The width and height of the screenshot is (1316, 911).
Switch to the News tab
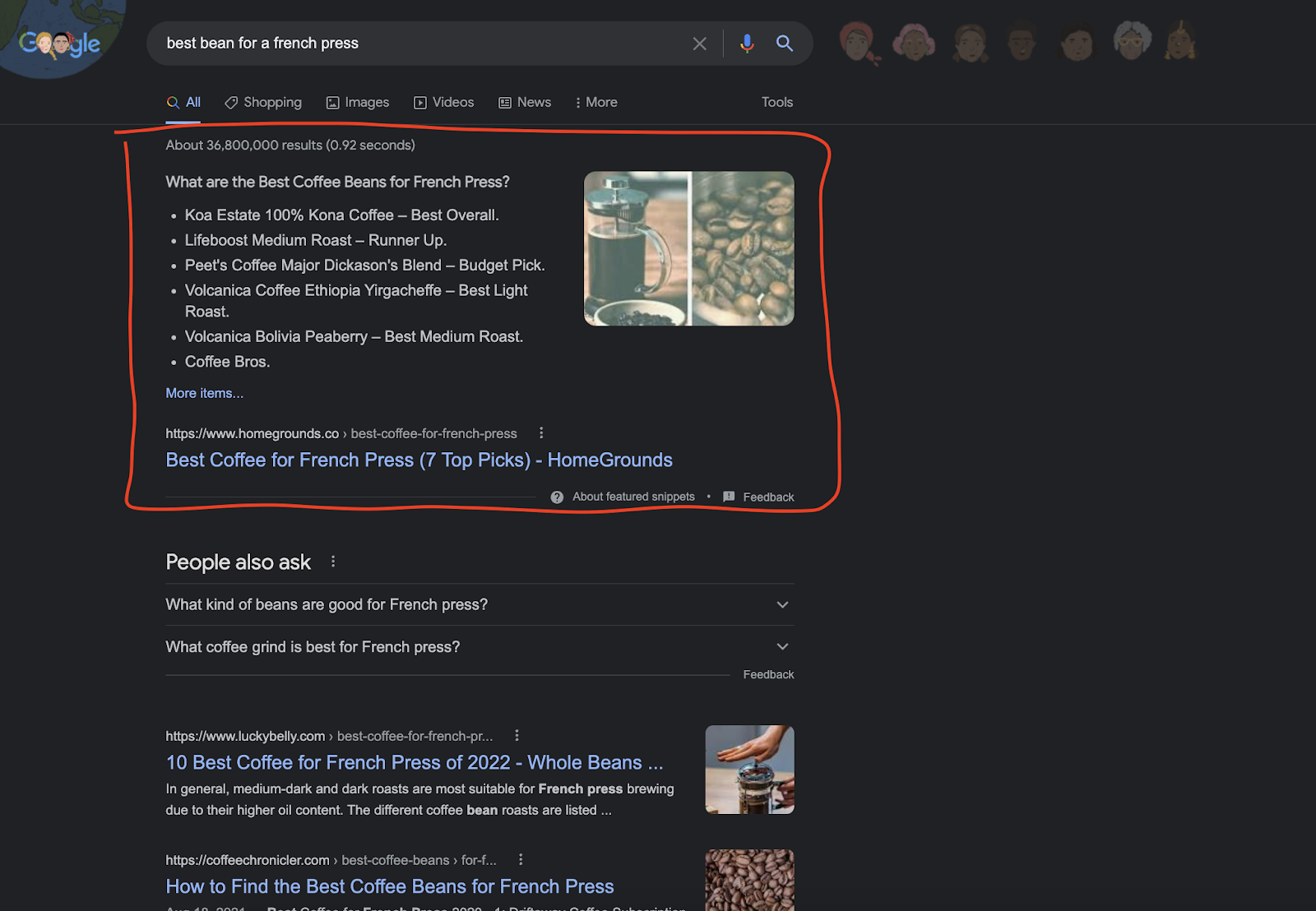pyautogui.click(x=525, y=102)
